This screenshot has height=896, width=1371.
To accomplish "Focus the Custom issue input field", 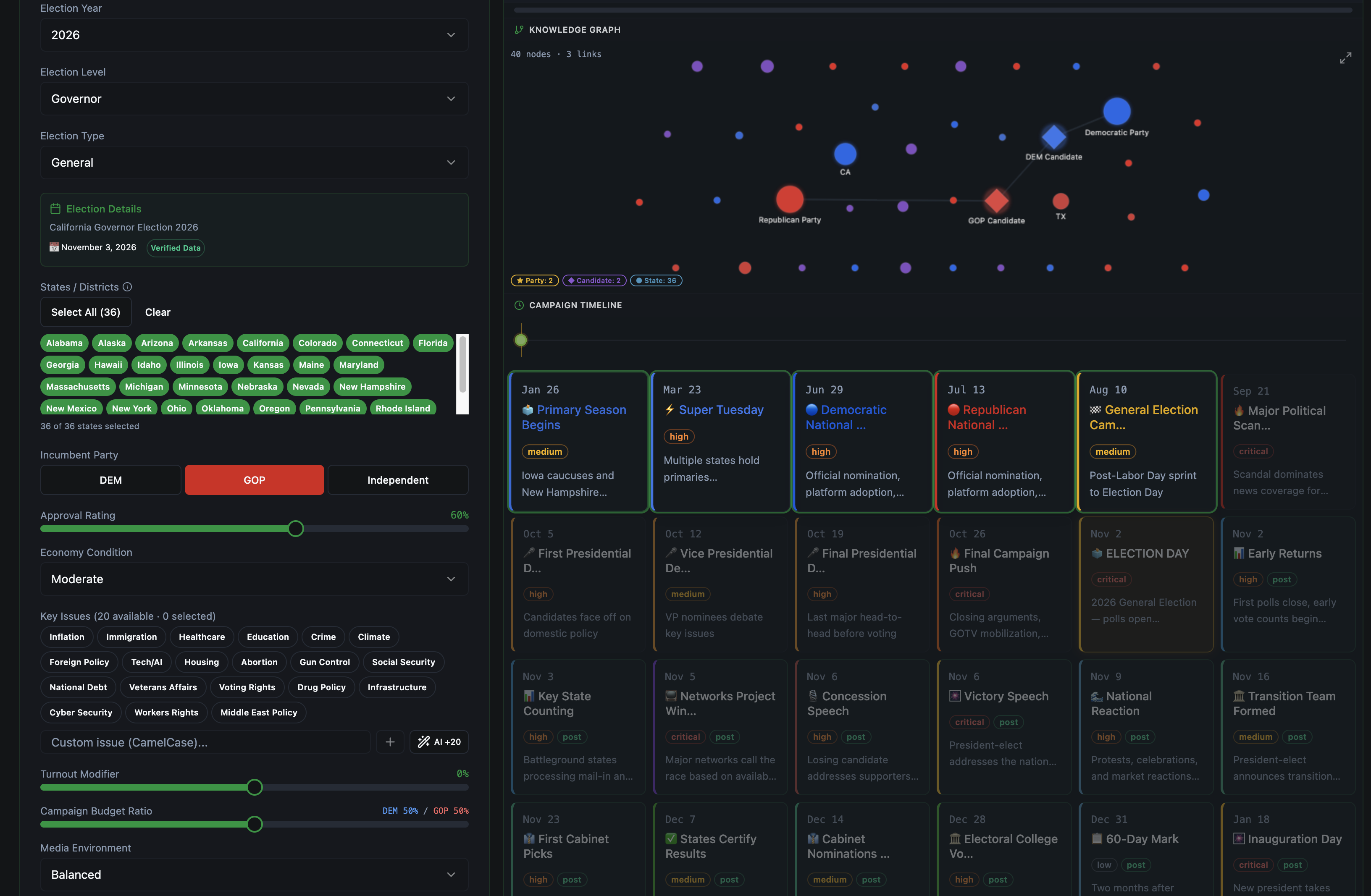I will coord(206,741).
